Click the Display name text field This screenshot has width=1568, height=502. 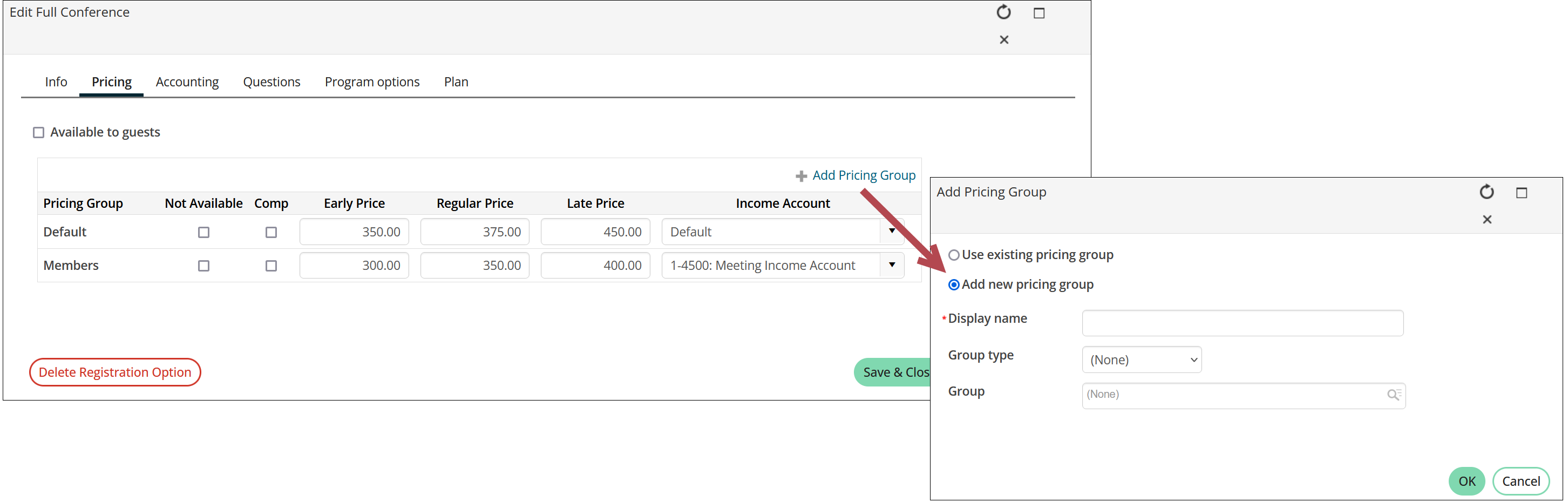click(x=1243, y=323)
